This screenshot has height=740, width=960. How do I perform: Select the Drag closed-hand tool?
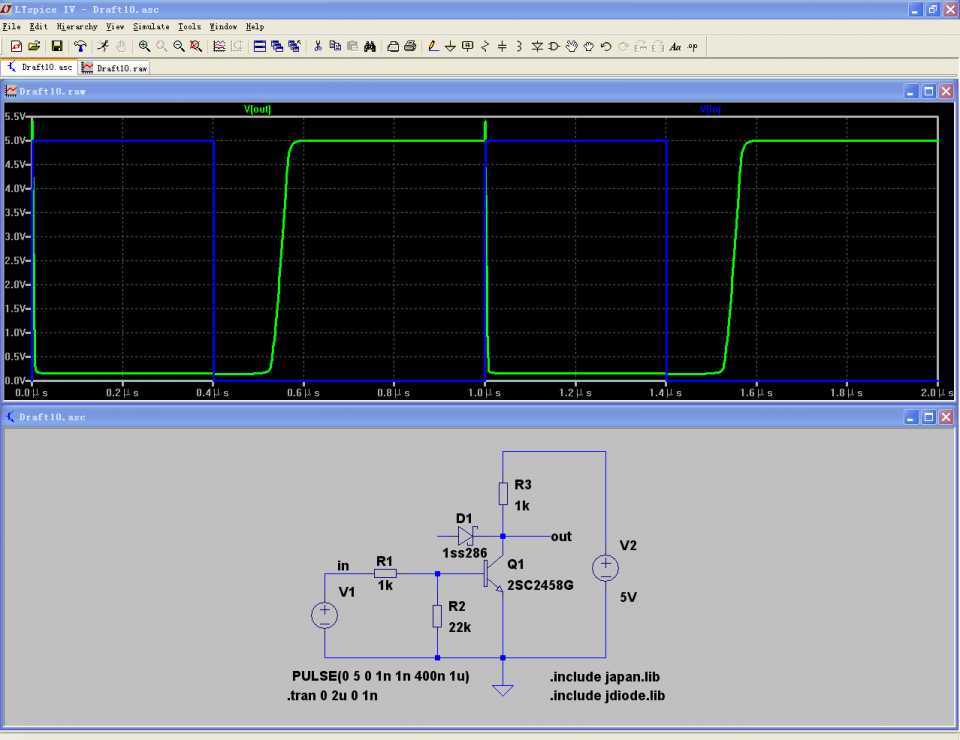click(x=588, y=46)
